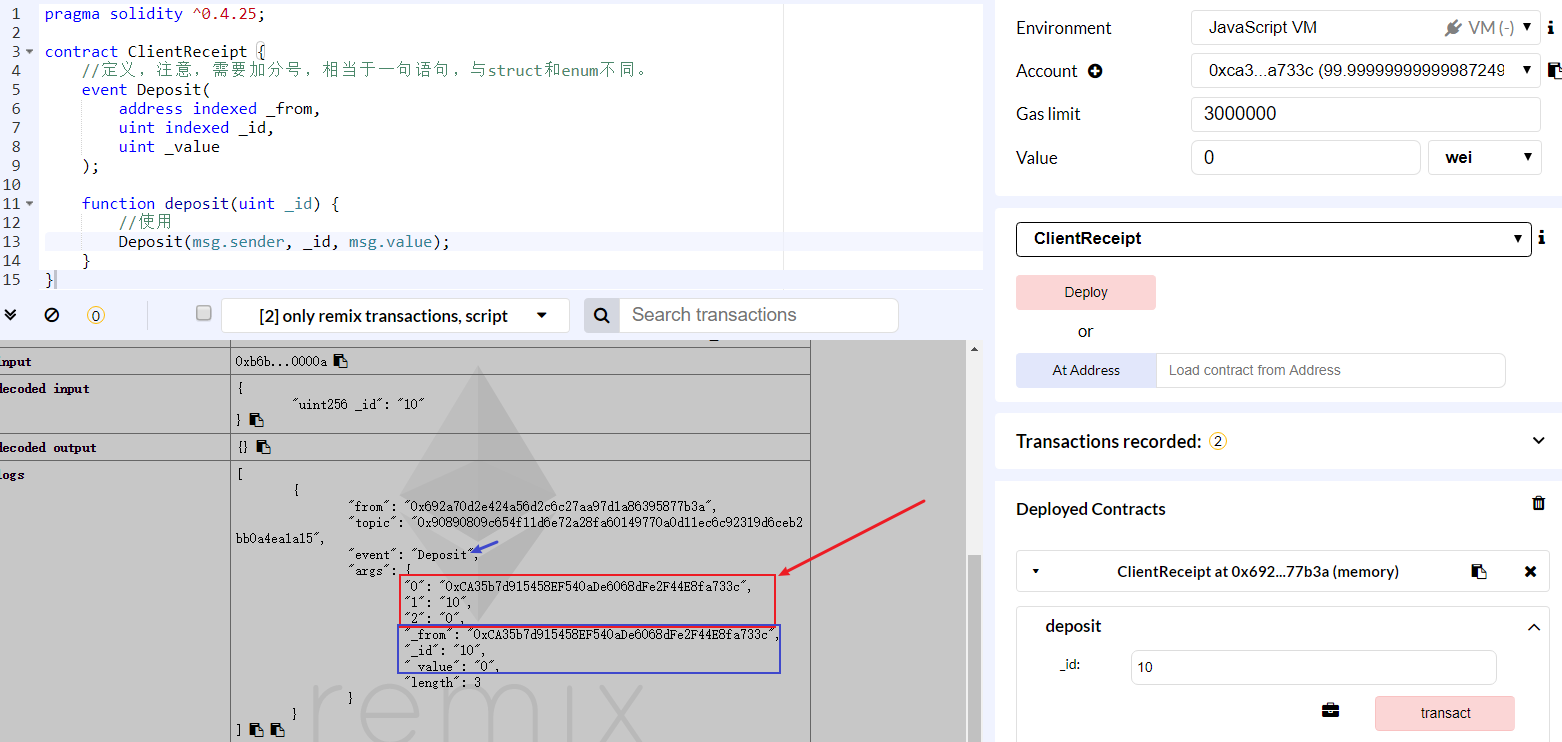Toggle the terminal panel double-chevron icon

point(10,315)
